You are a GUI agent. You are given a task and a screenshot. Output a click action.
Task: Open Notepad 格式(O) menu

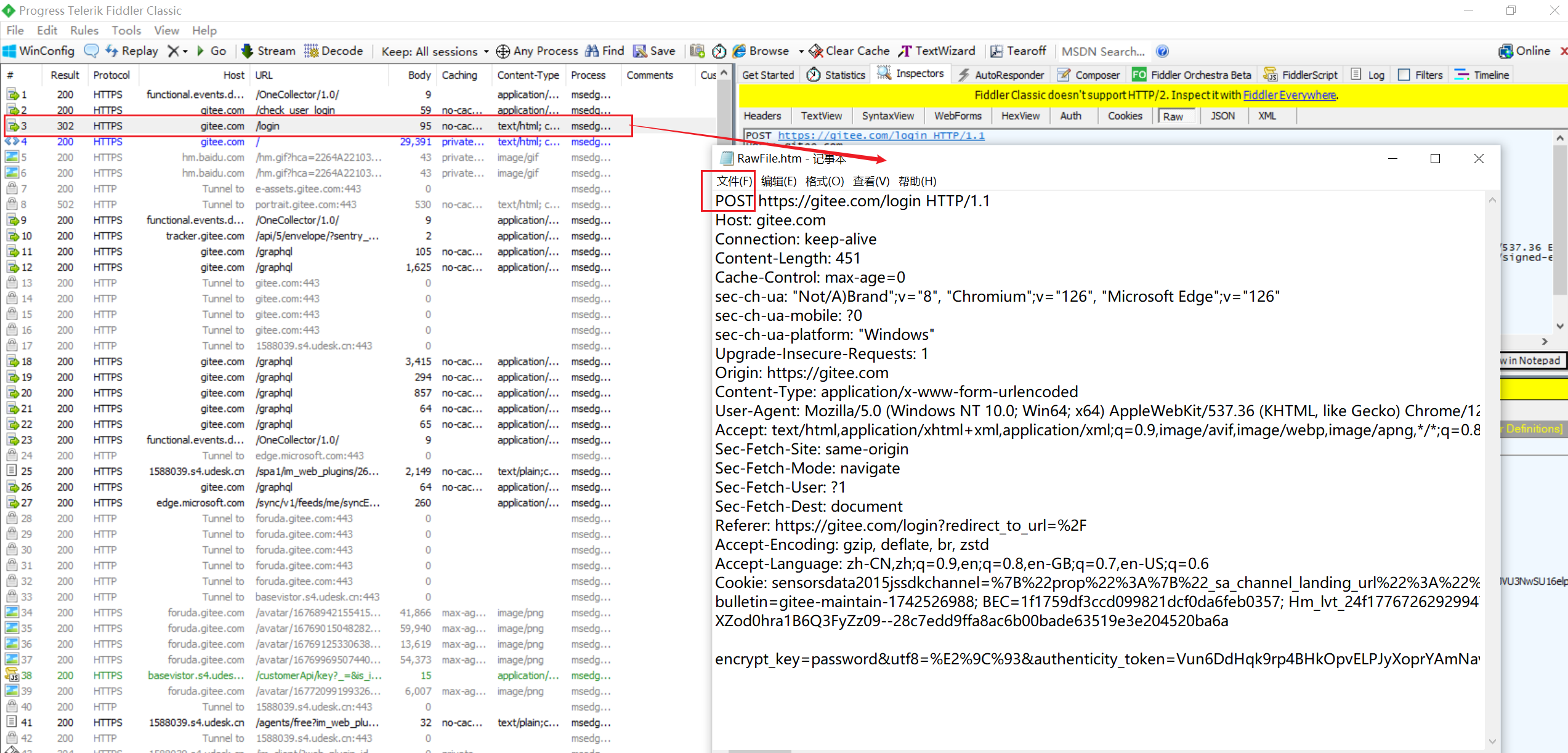825,181
